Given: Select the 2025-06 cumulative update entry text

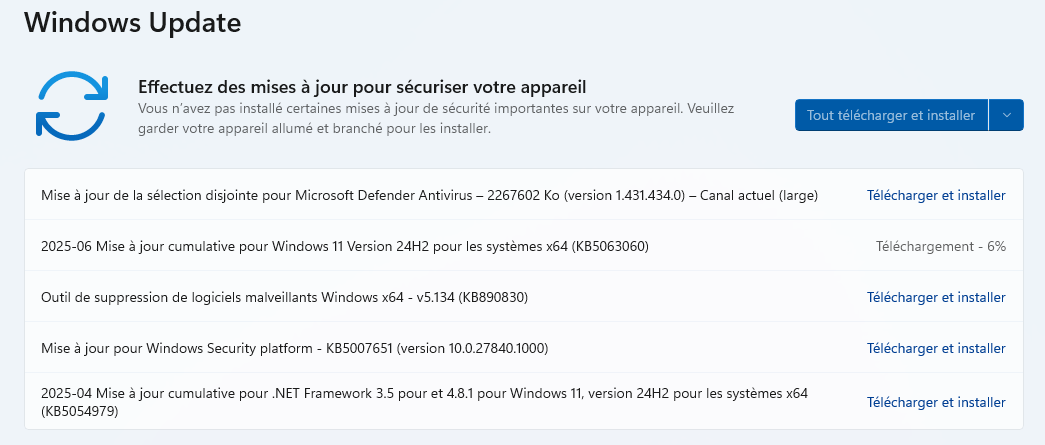Looking at the screenshot, I should [x=345, y=246].
